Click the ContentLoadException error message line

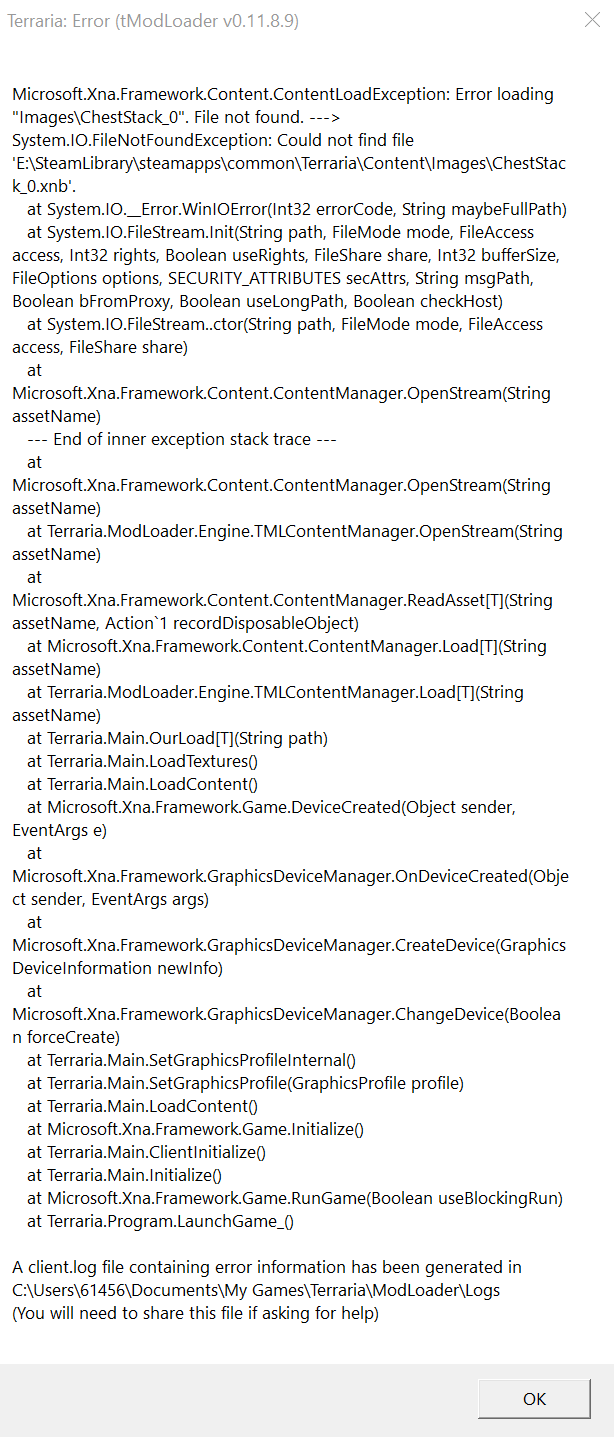point(282,94)
